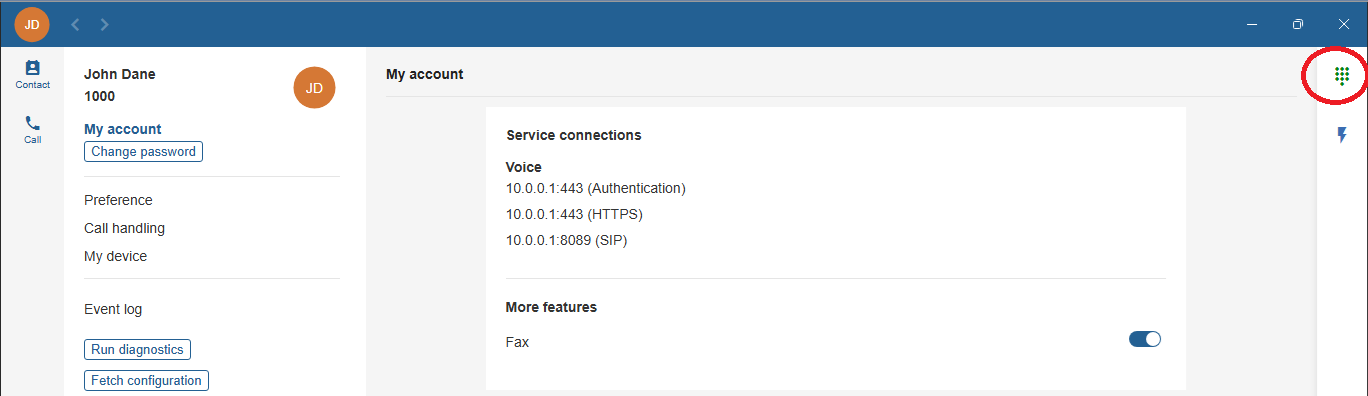Click the Run diagnostics button
Viewport: 1368px width, 396px height.
point(137,350)
